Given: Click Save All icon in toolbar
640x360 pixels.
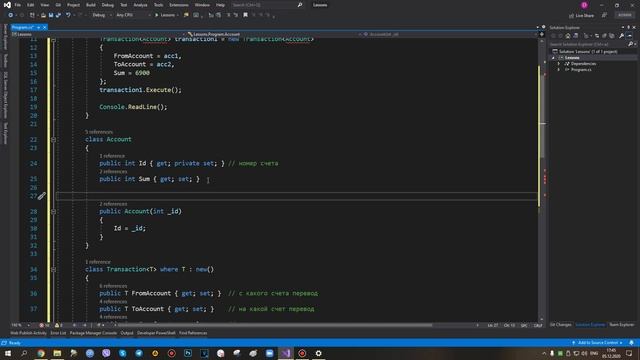Looking at the screenshot, I should click(x=58, y=15).
